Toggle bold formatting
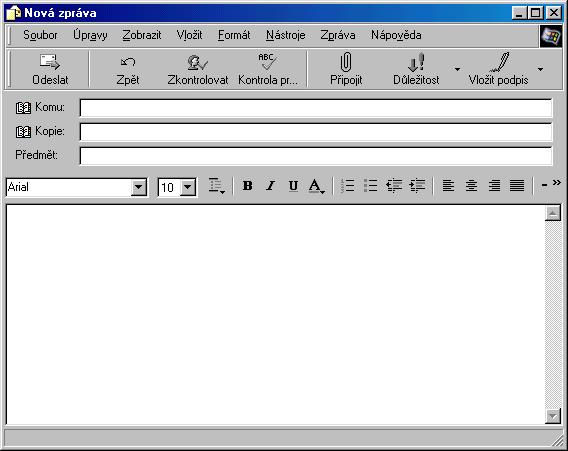 [x=247, y=186]
